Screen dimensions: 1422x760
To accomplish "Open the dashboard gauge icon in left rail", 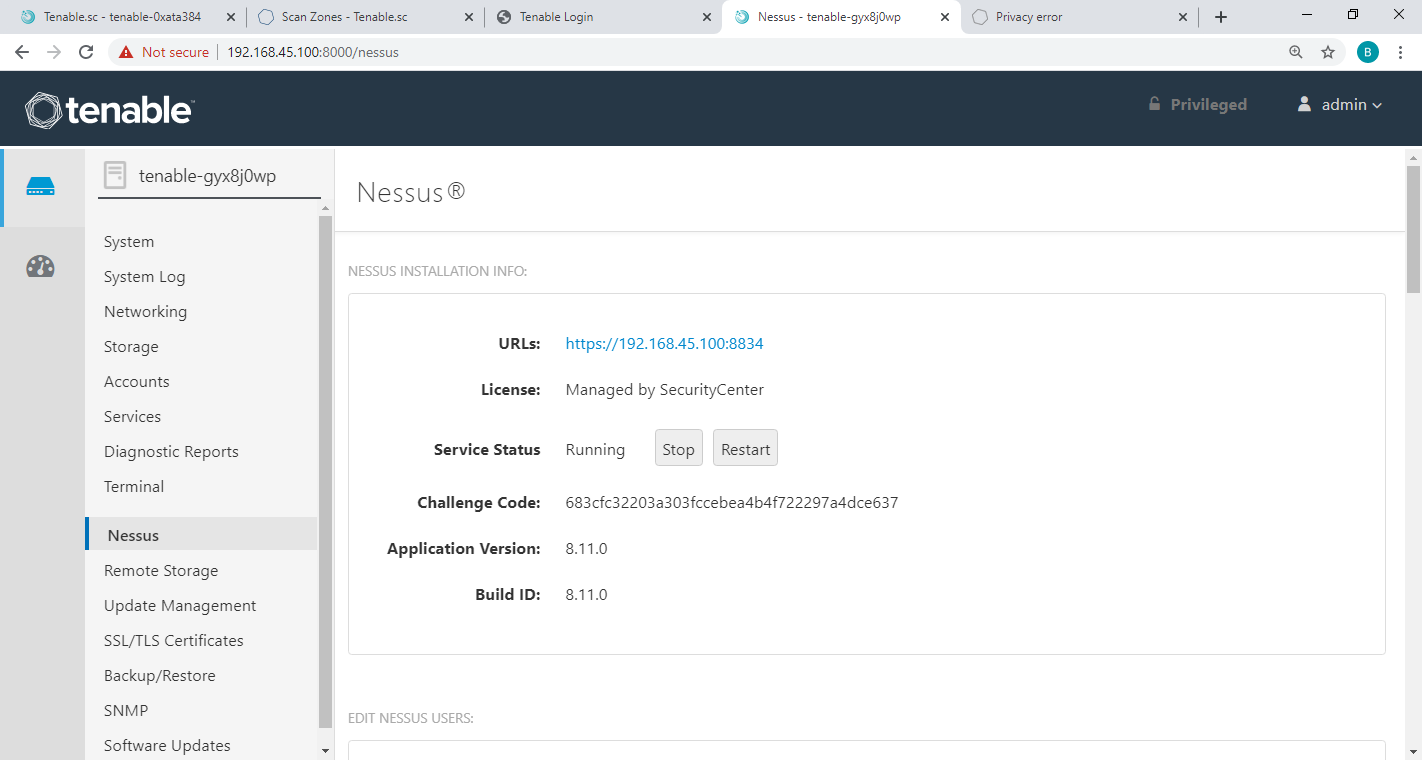I will coord(41,266).
